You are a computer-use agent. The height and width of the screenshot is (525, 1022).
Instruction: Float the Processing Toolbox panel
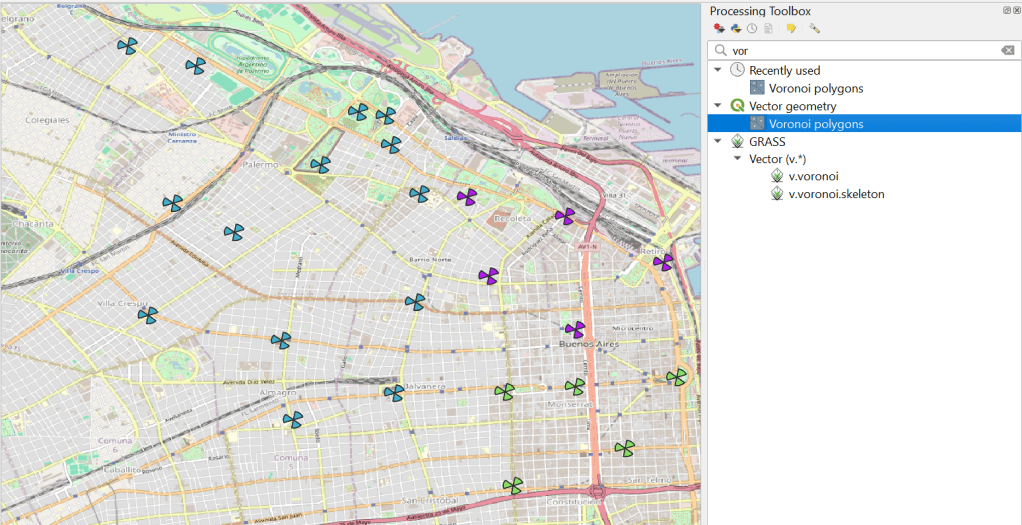[1006, 10]
